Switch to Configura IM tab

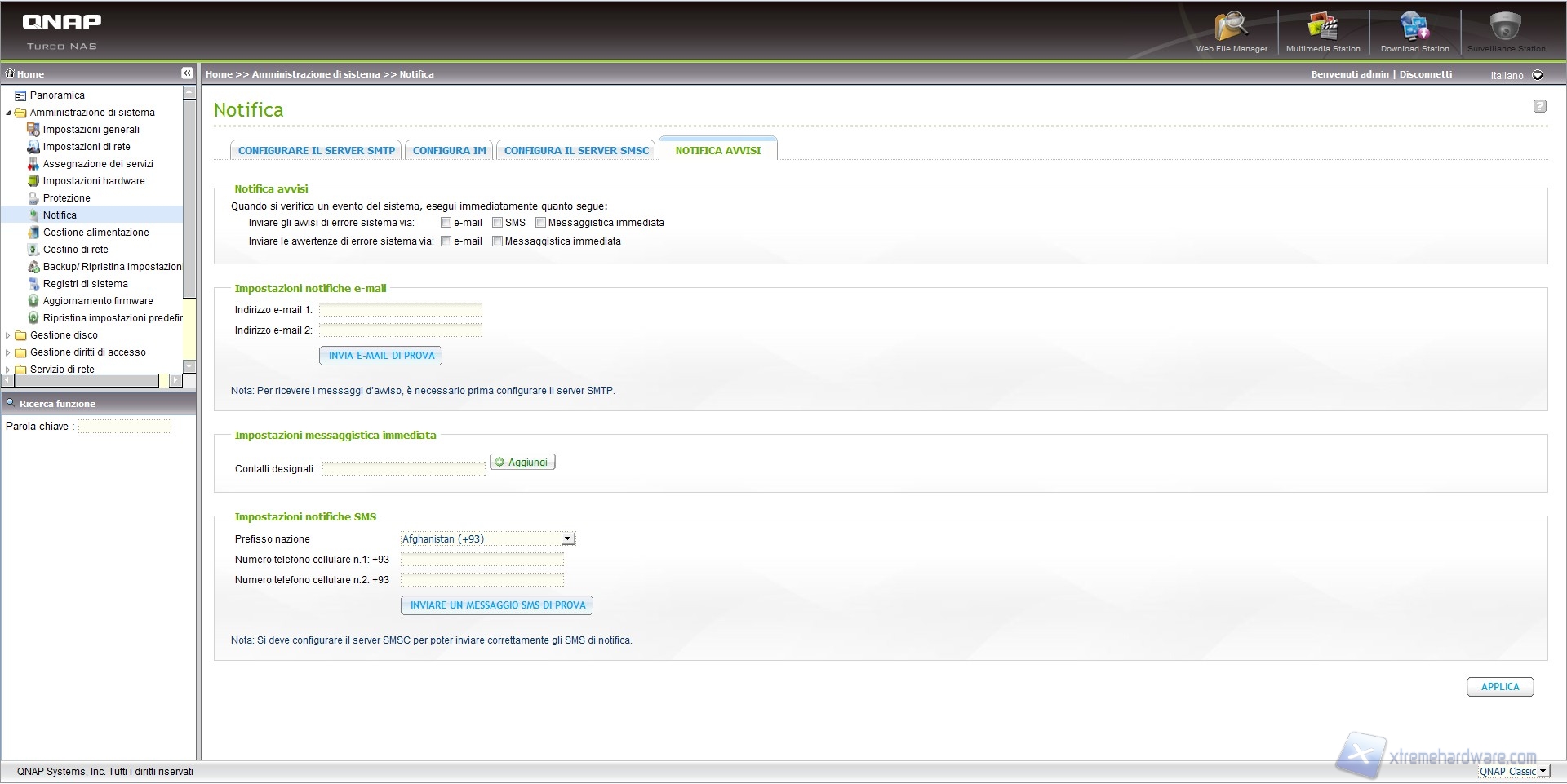tap(449, 151)
